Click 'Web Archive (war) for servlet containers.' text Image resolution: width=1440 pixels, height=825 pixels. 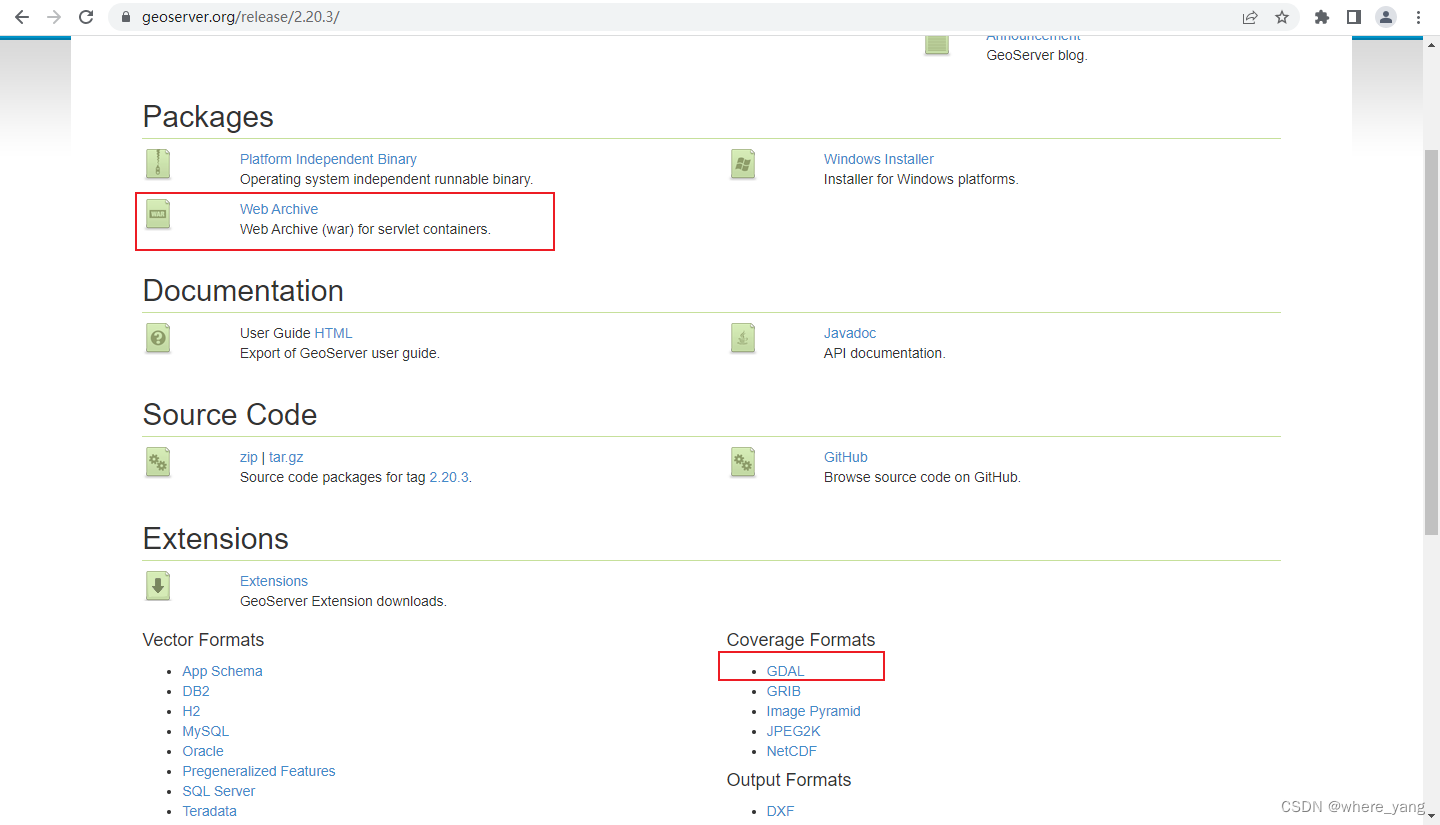pos(366,229)
